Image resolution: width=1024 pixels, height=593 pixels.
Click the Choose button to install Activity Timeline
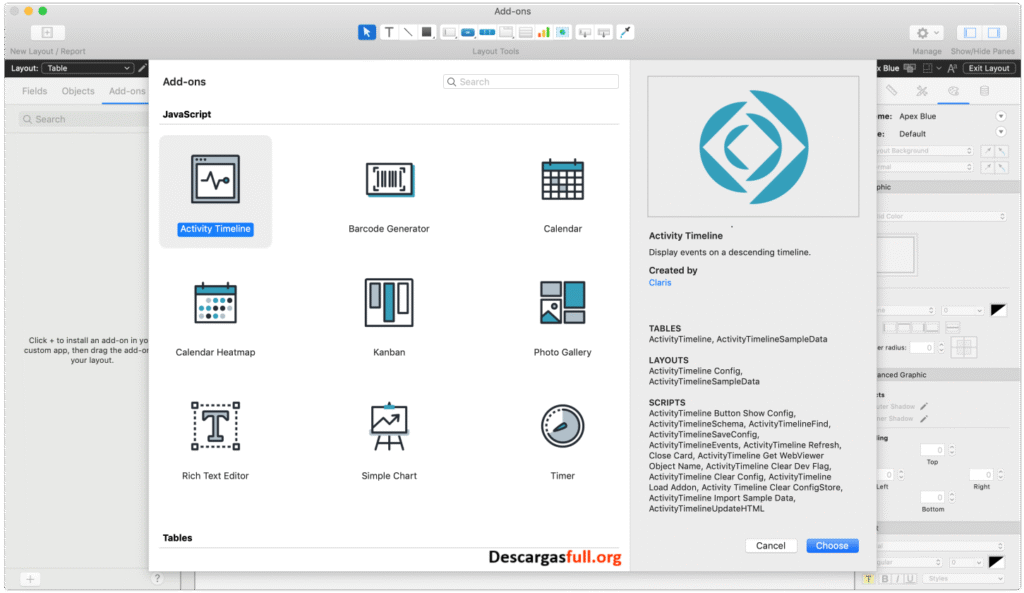click(x=832, y=545)
